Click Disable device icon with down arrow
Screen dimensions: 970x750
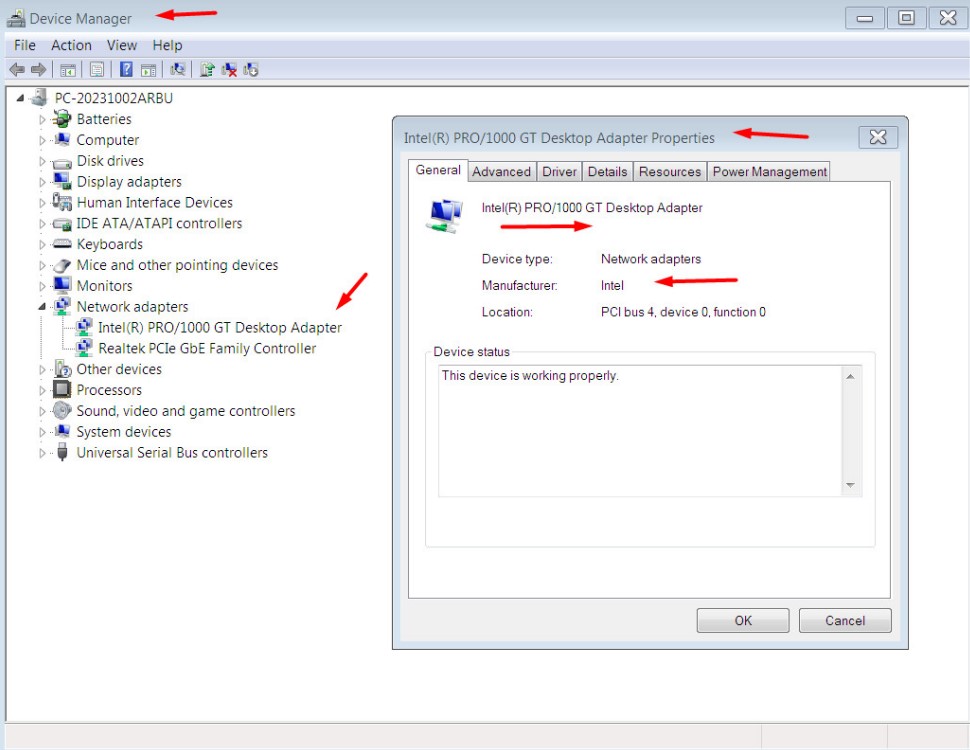[251, 70]
